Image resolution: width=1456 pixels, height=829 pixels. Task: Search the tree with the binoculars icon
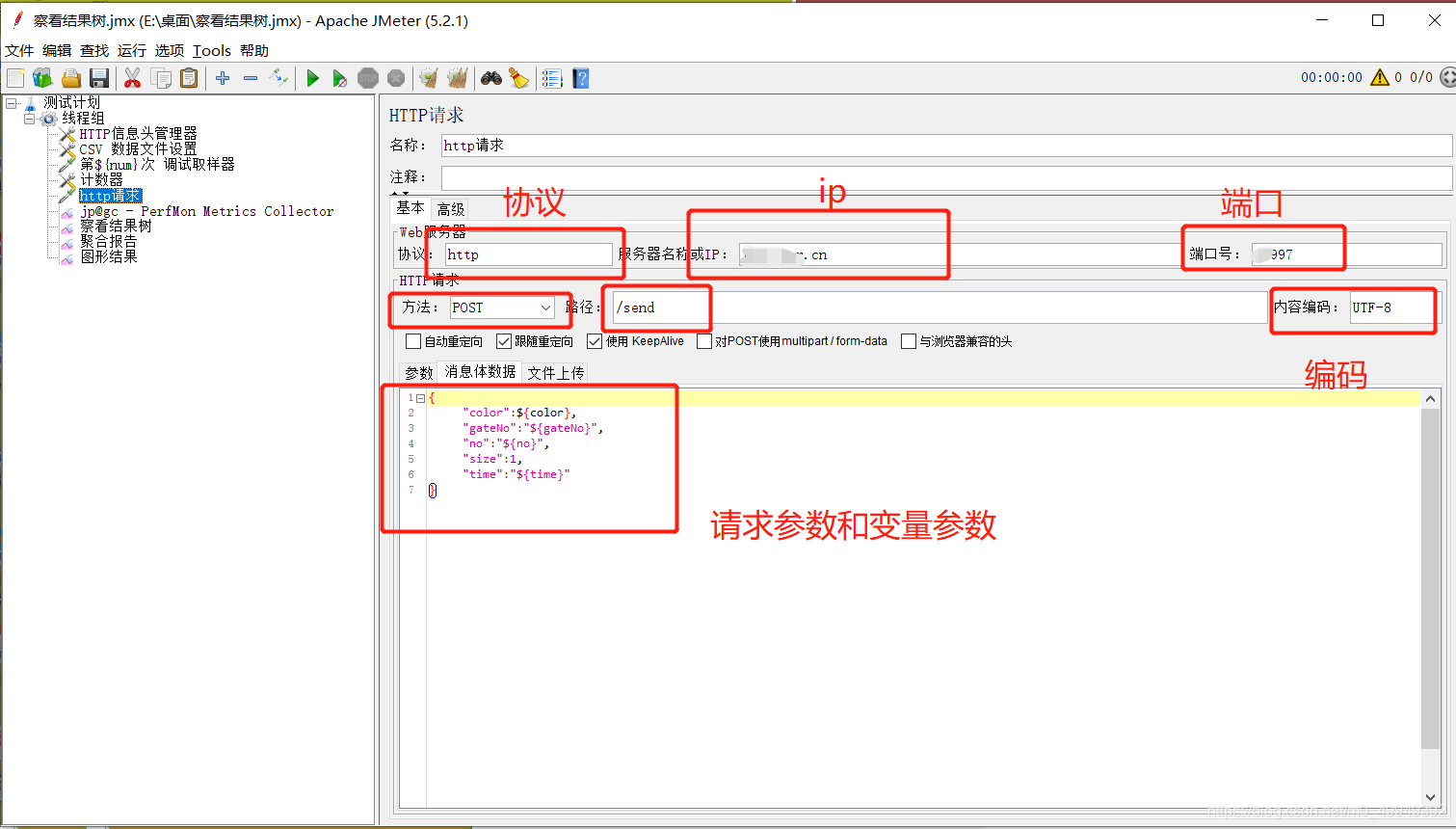491,78
